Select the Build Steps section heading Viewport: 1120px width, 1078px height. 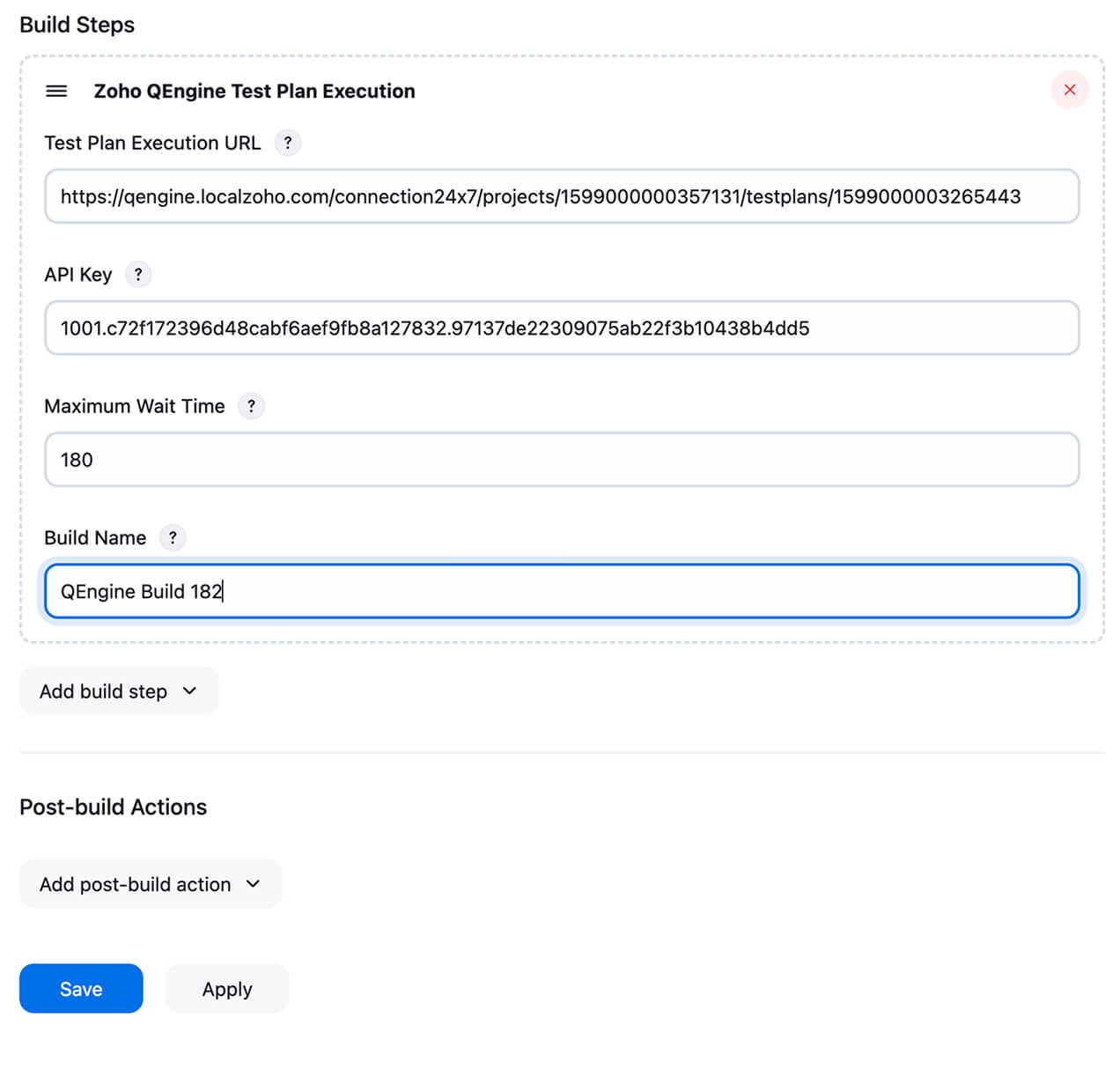coord(77,25)
